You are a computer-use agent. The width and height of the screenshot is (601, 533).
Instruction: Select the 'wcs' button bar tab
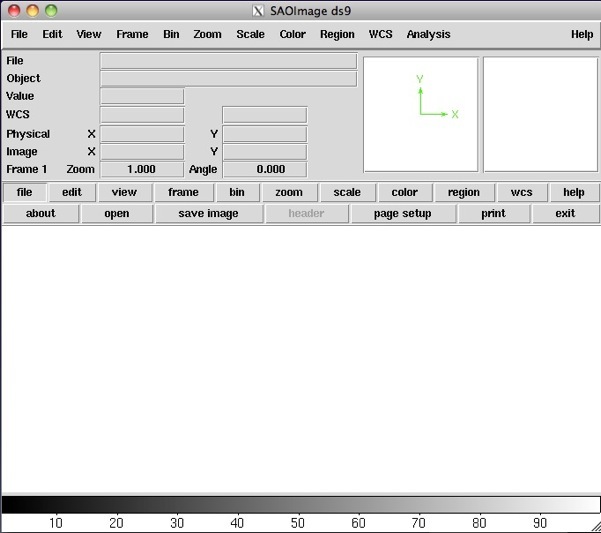[522, 192]
